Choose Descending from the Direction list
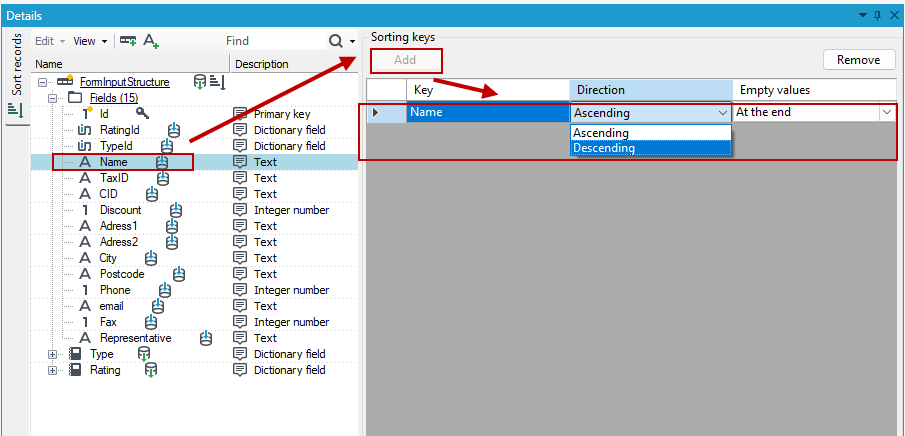 (650, 148)
